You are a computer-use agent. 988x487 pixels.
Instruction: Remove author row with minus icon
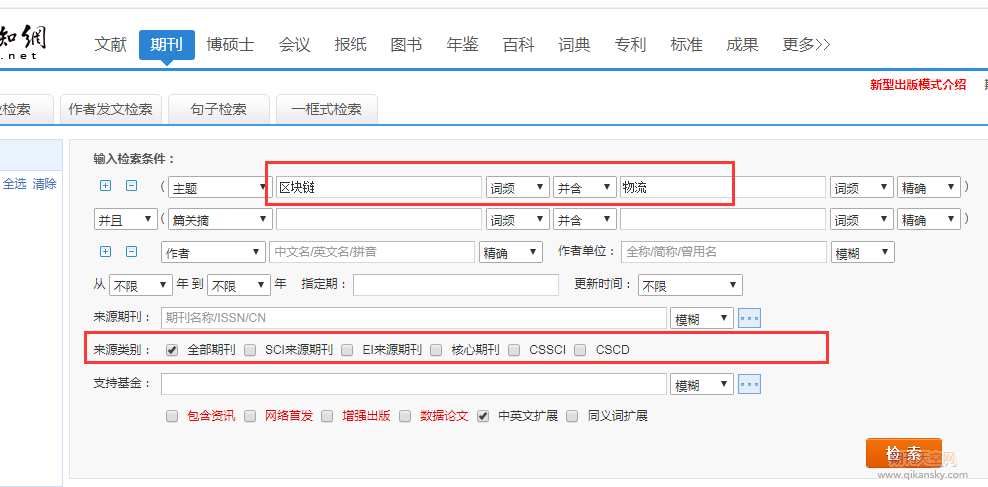pos(131,252)
